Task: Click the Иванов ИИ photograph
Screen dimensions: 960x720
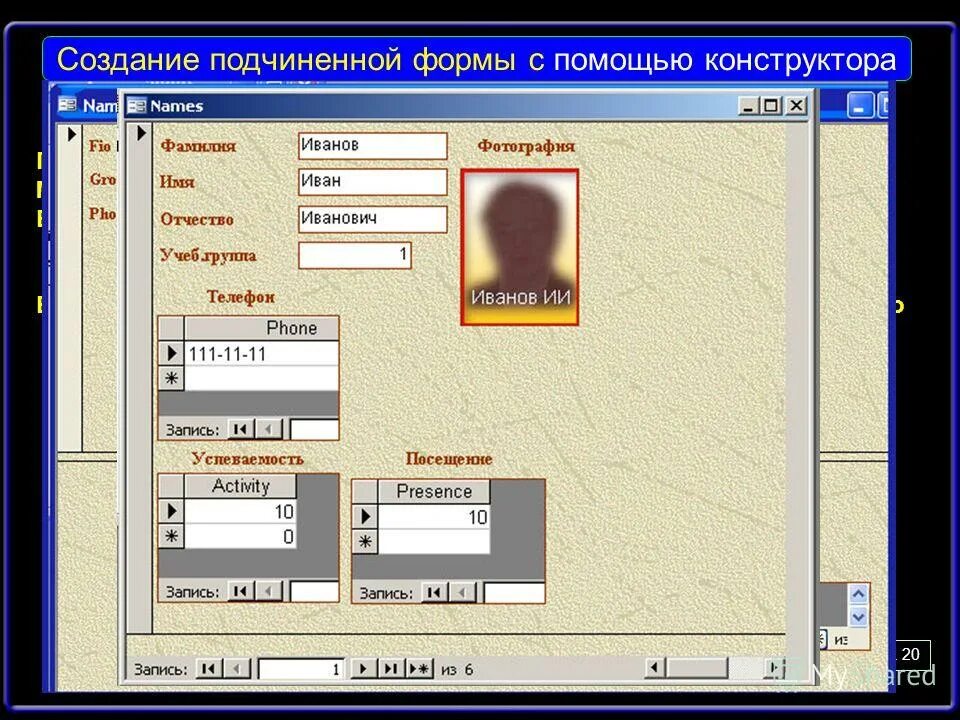Action: [x=520, y=245]
